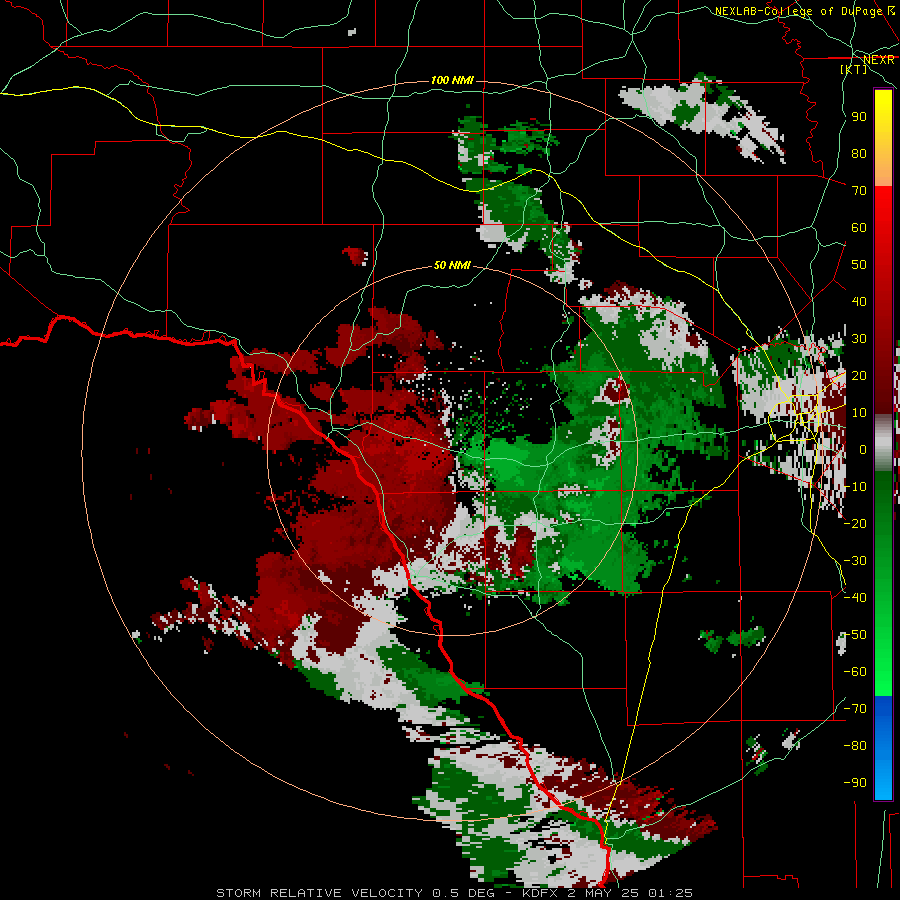The height and width of the screenshot is (900, 900).
Task: Click the NEXLAB-College of DuPage credit text
Action: (x=805, y=11)
